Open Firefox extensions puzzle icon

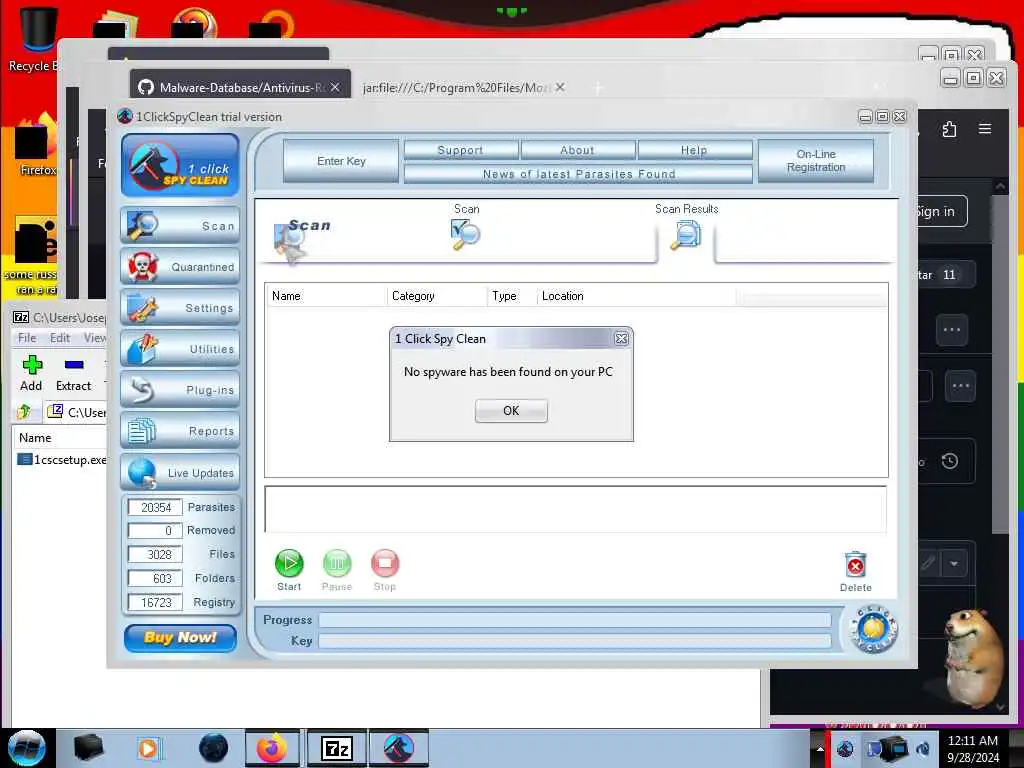[x=950, y=129]
